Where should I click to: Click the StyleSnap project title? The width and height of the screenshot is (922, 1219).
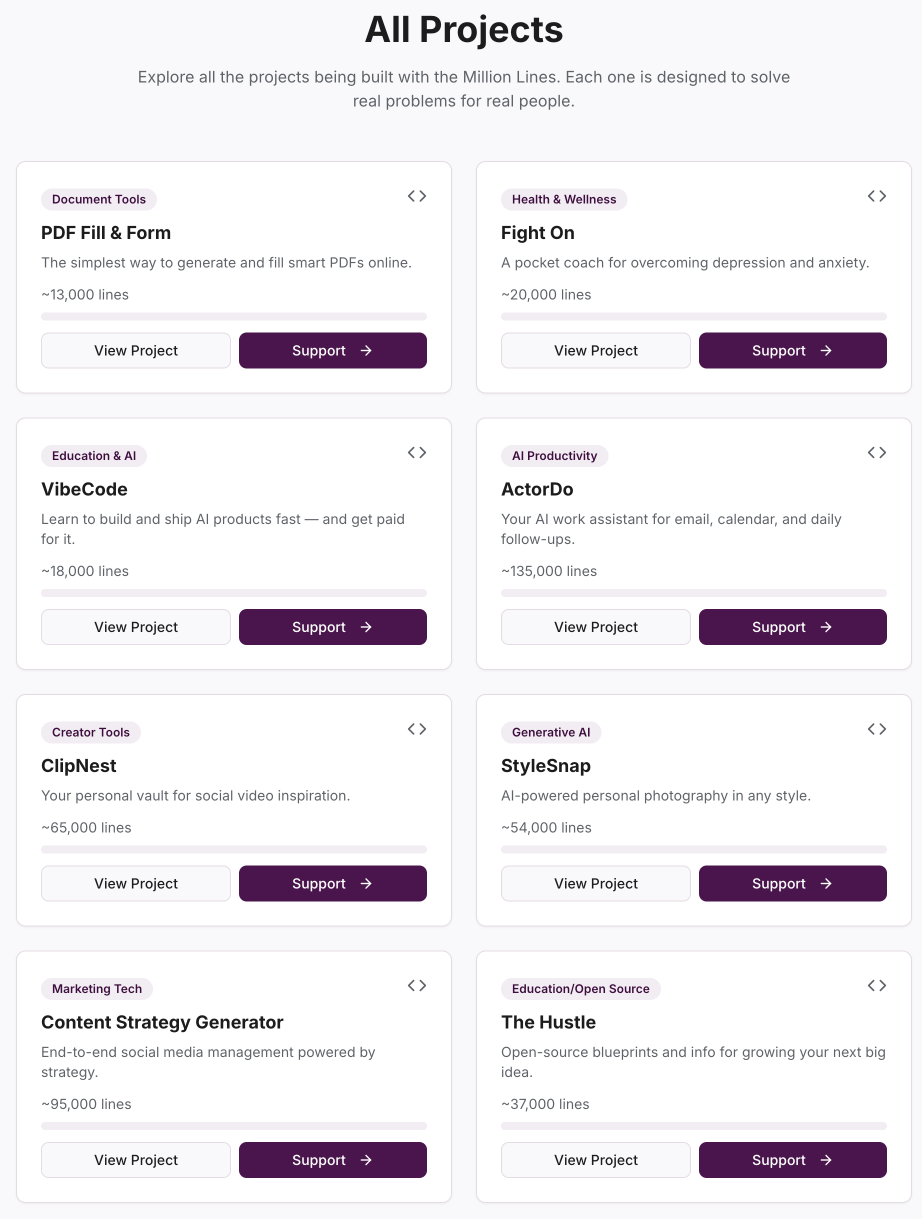(x=546, y=766)
